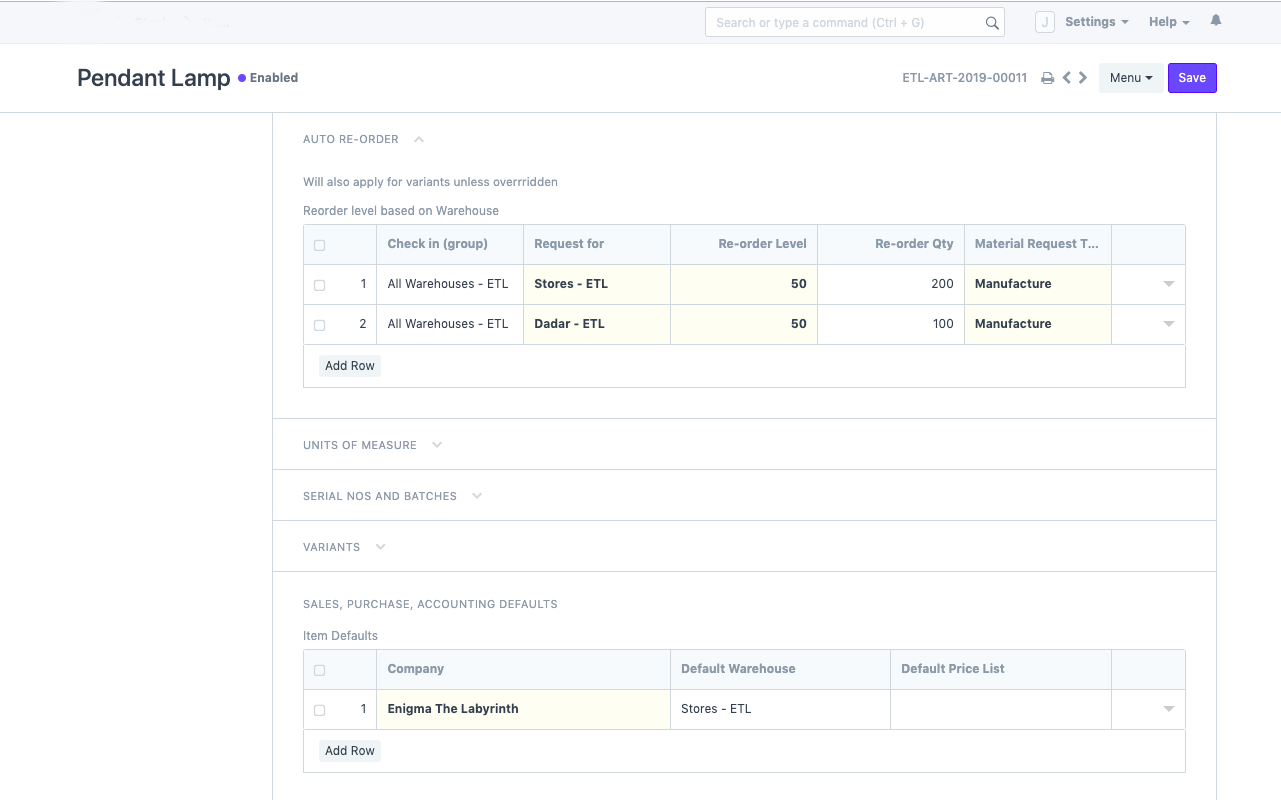The width and height of the screenshot is (1281, 800).
Task: Tick checkbox for reorder row 2
Action: [320, 325]
